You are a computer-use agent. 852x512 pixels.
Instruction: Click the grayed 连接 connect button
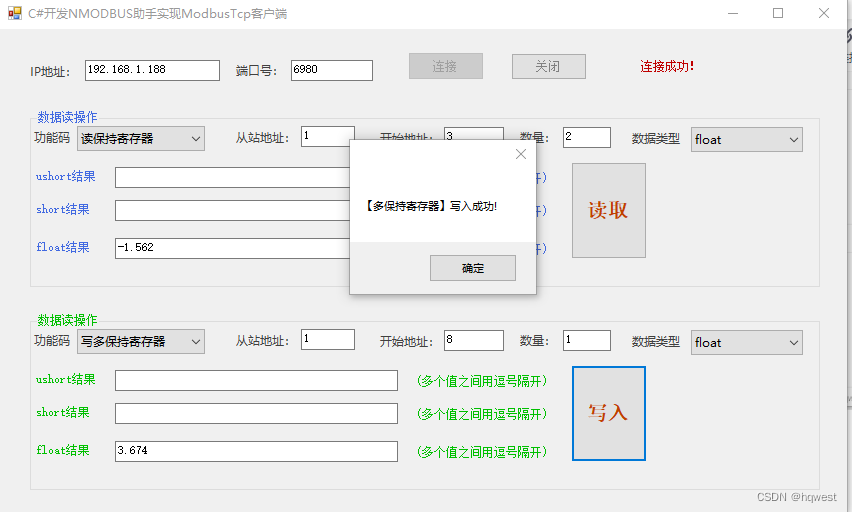click(x=446, y=66)
